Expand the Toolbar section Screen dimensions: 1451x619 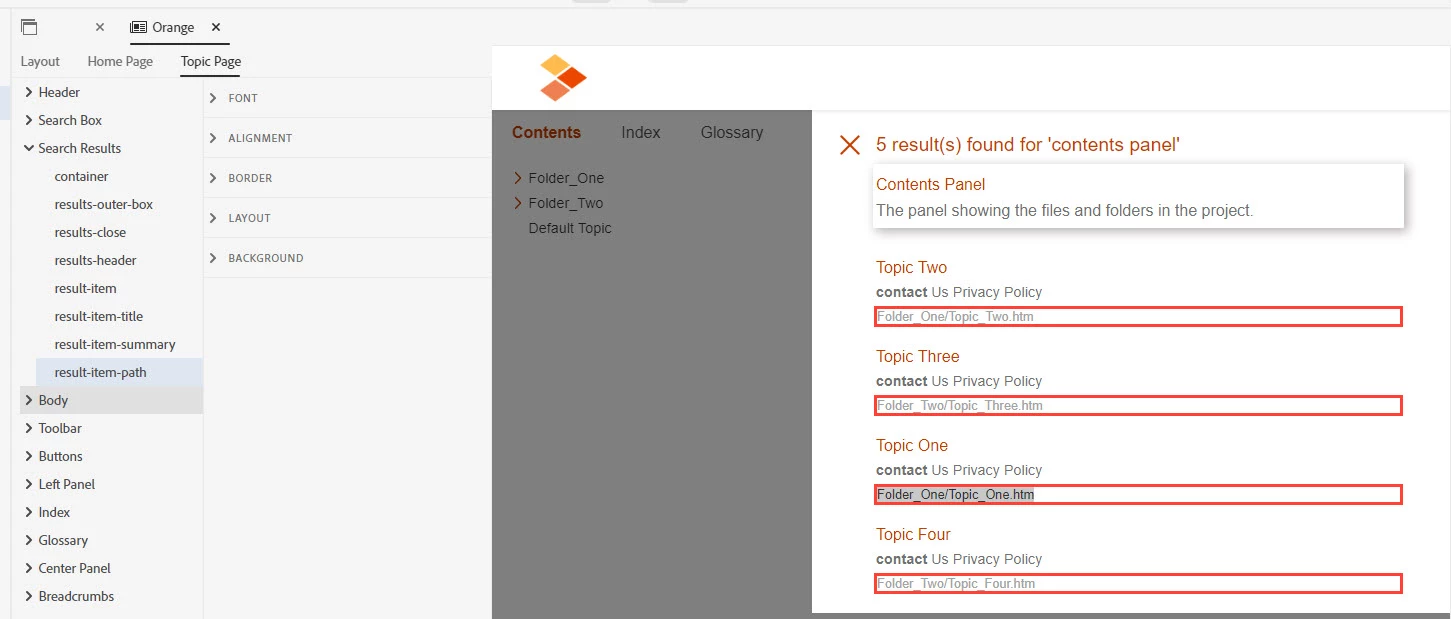point(29,428)
